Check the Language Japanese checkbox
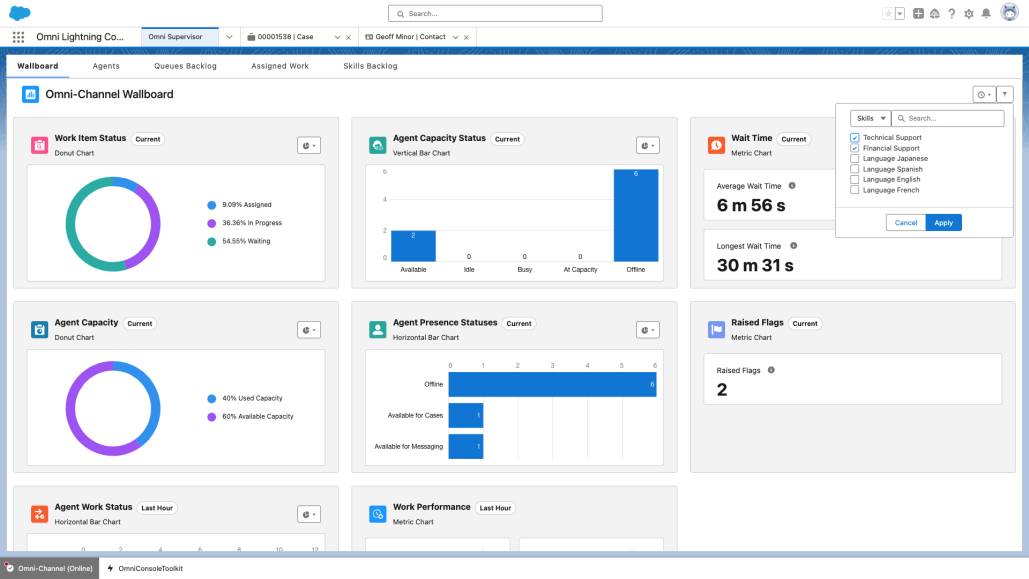 (854, 159)
